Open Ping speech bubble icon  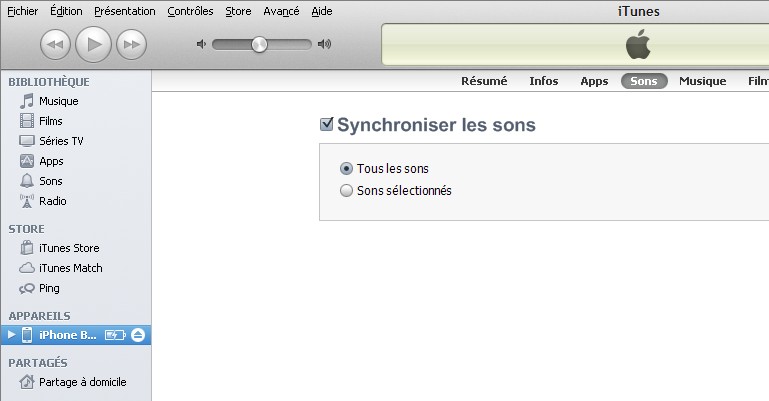(26, 288)
